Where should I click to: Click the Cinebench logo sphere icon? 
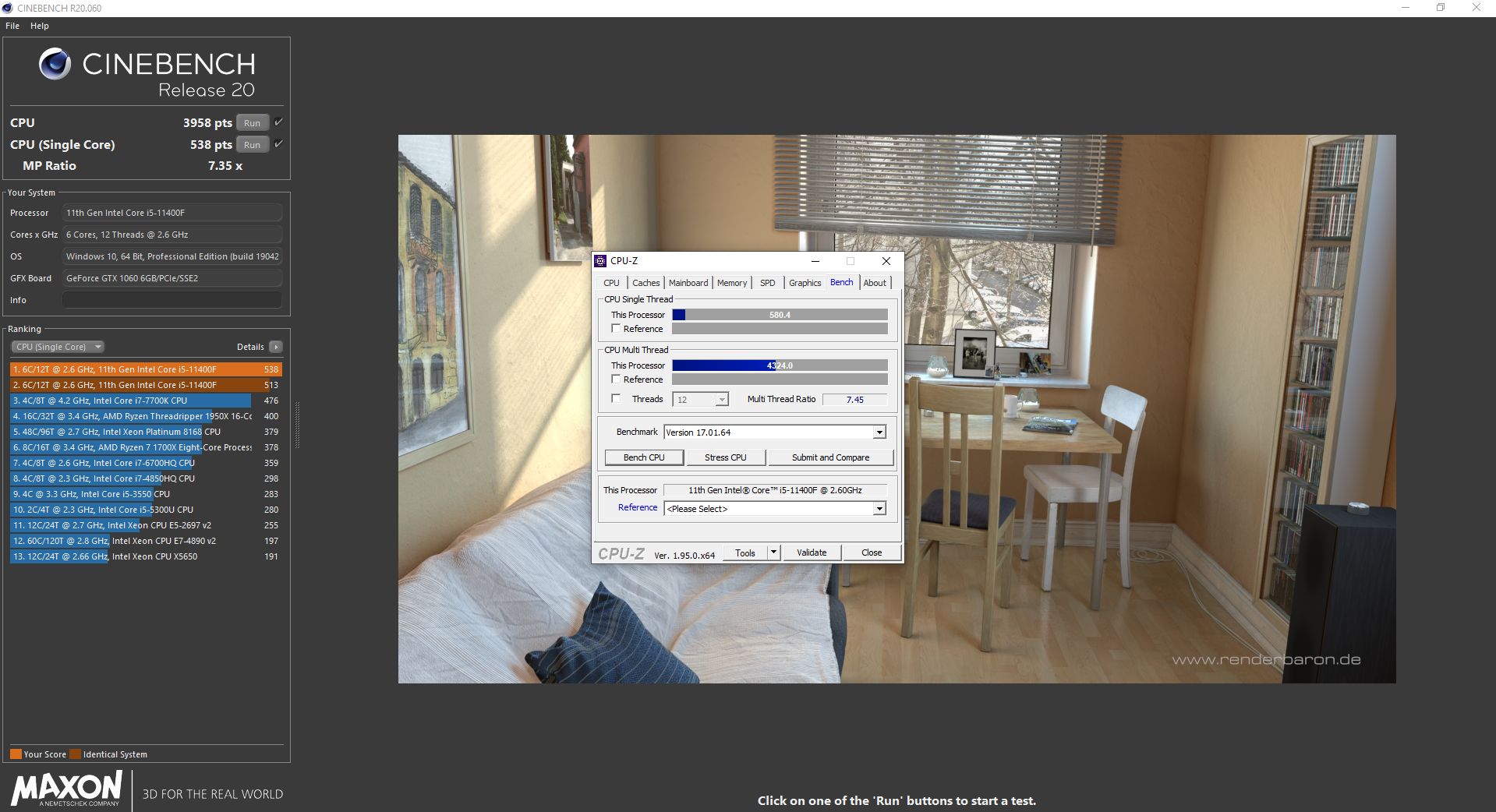[x=55, y=64]
